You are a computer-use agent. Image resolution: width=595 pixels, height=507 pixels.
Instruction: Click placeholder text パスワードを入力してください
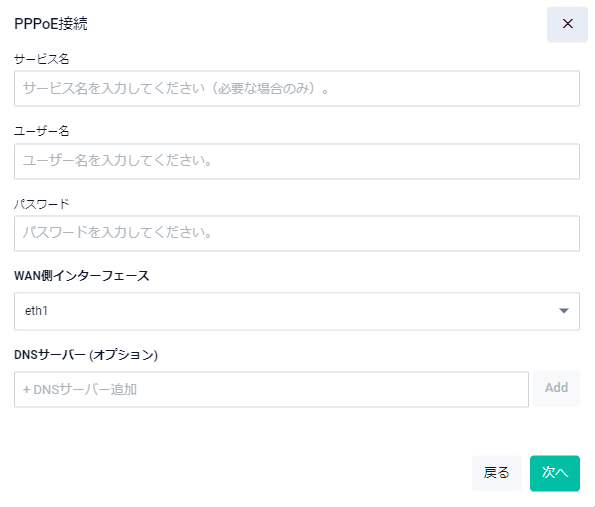tap(118, 233)
